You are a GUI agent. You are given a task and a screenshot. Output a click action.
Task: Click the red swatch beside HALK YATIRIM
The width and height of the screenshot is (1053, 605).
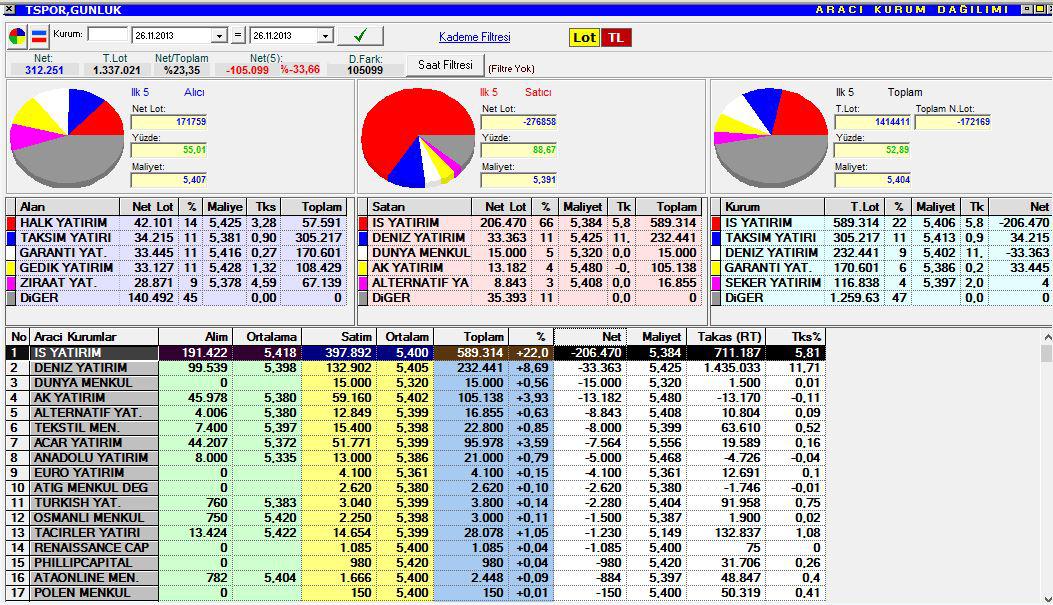[11, 223]
